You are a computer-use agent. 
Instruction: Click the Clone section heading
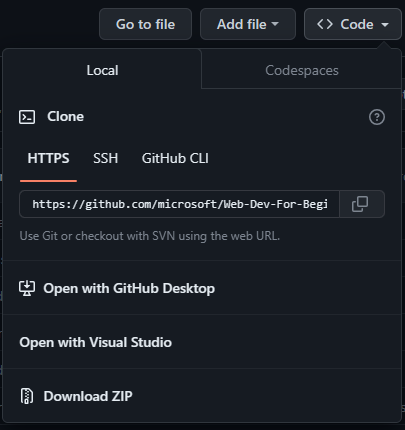click(x=65, y=117)
